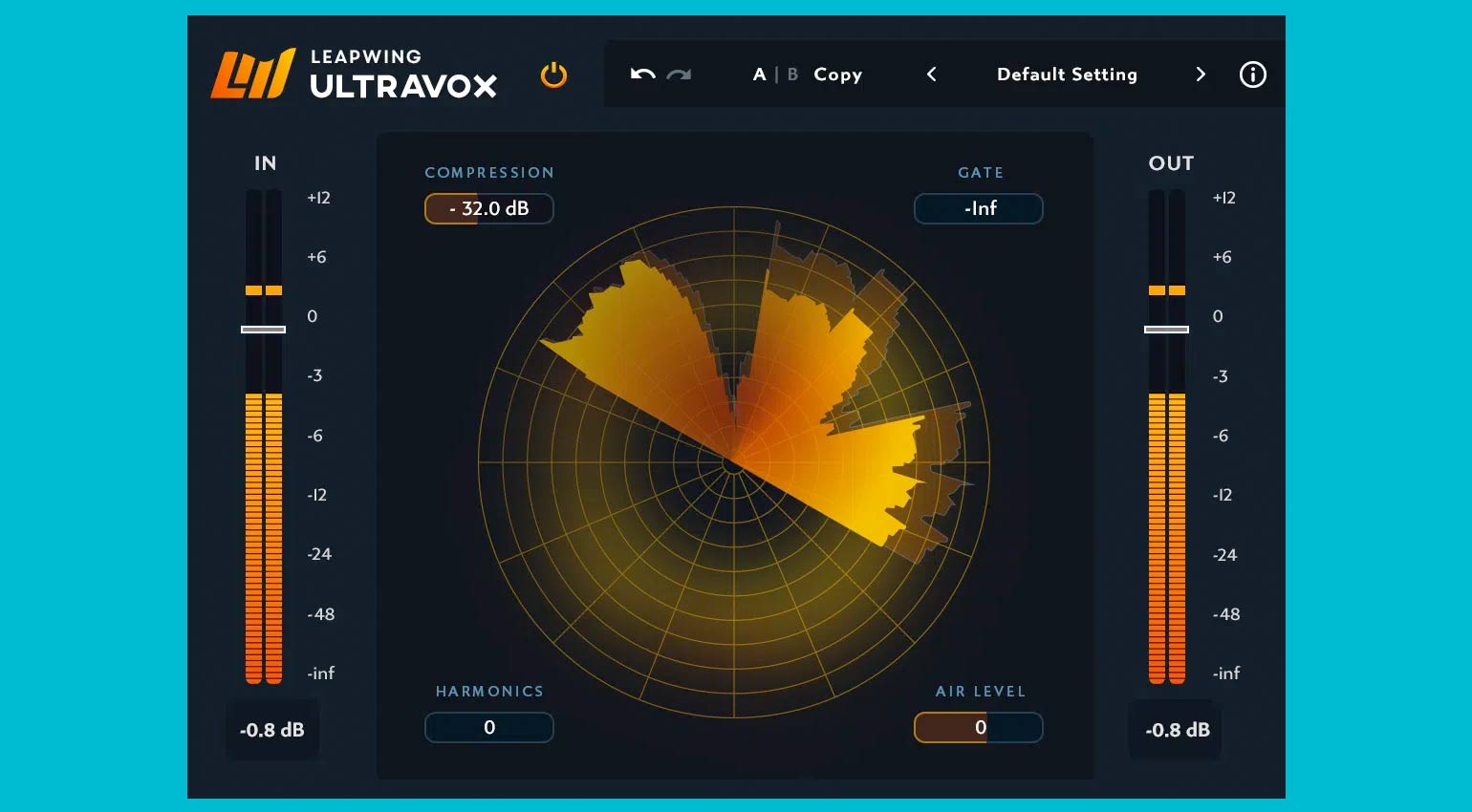
Task: Click the center of the radial display
Action: [733, 464]
